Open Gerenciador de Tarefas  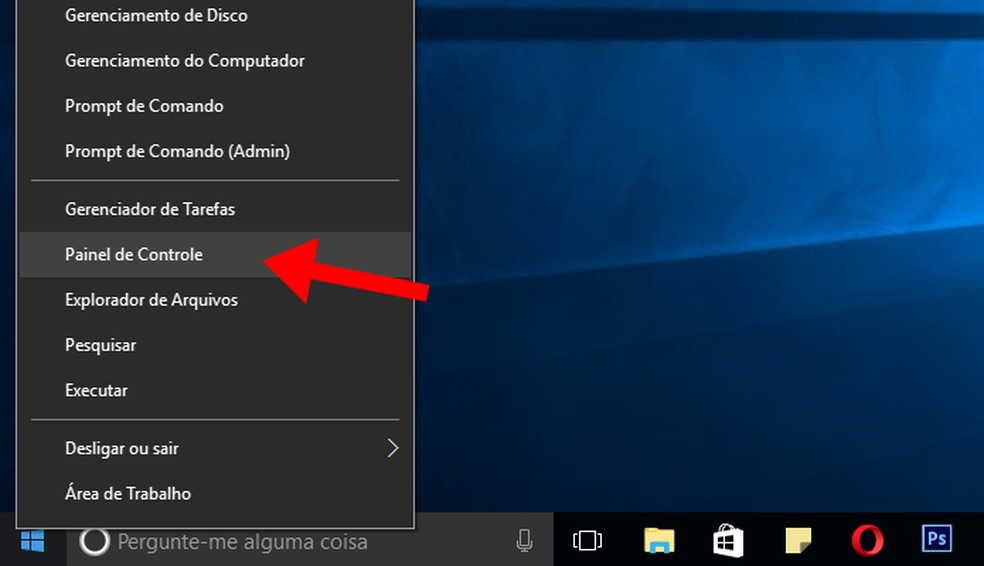pyautogui.click(x=215, y=209)
